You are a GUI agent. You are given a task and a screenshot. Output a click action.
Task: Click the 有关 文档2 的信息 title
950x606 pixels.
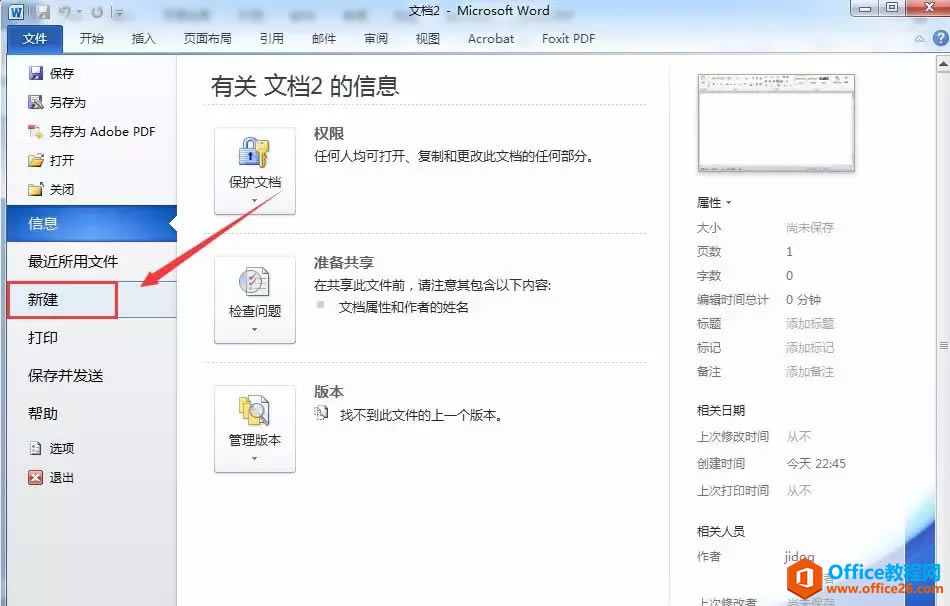(x=305, y=86)
